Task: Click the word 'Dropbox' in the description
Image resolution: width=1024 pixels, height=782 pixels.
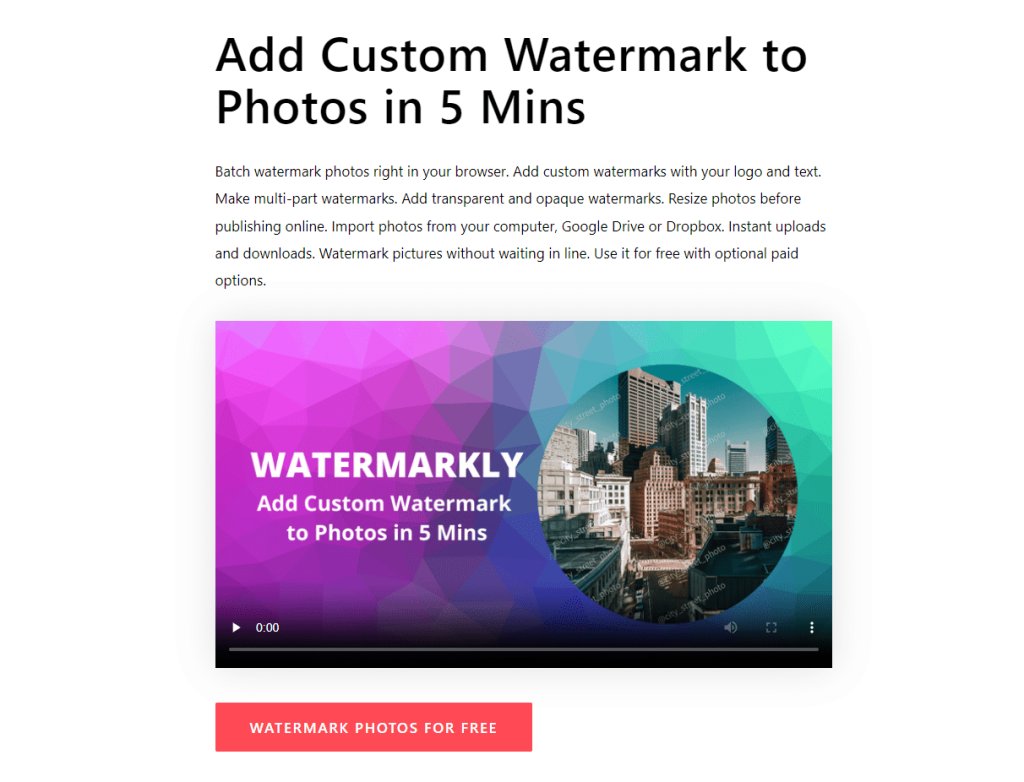Action: 694,226
